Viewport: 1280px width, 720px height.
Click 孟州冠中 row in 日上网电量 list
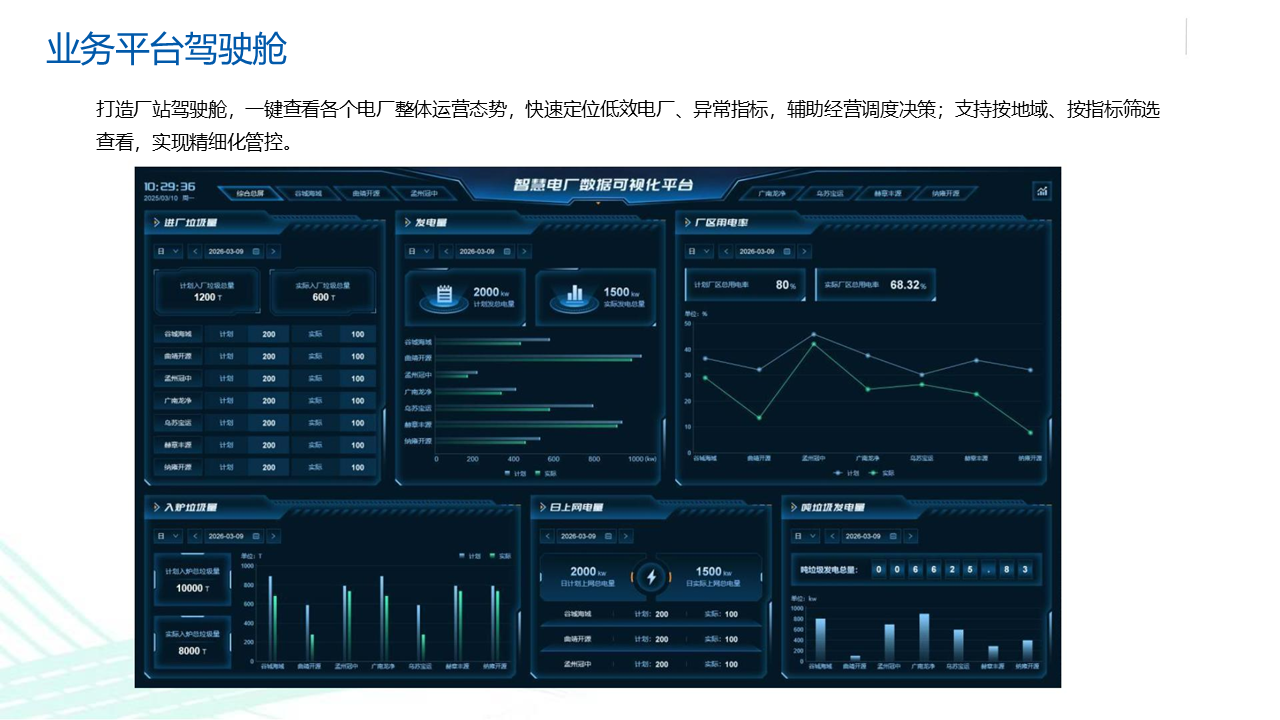coord(651,664)
